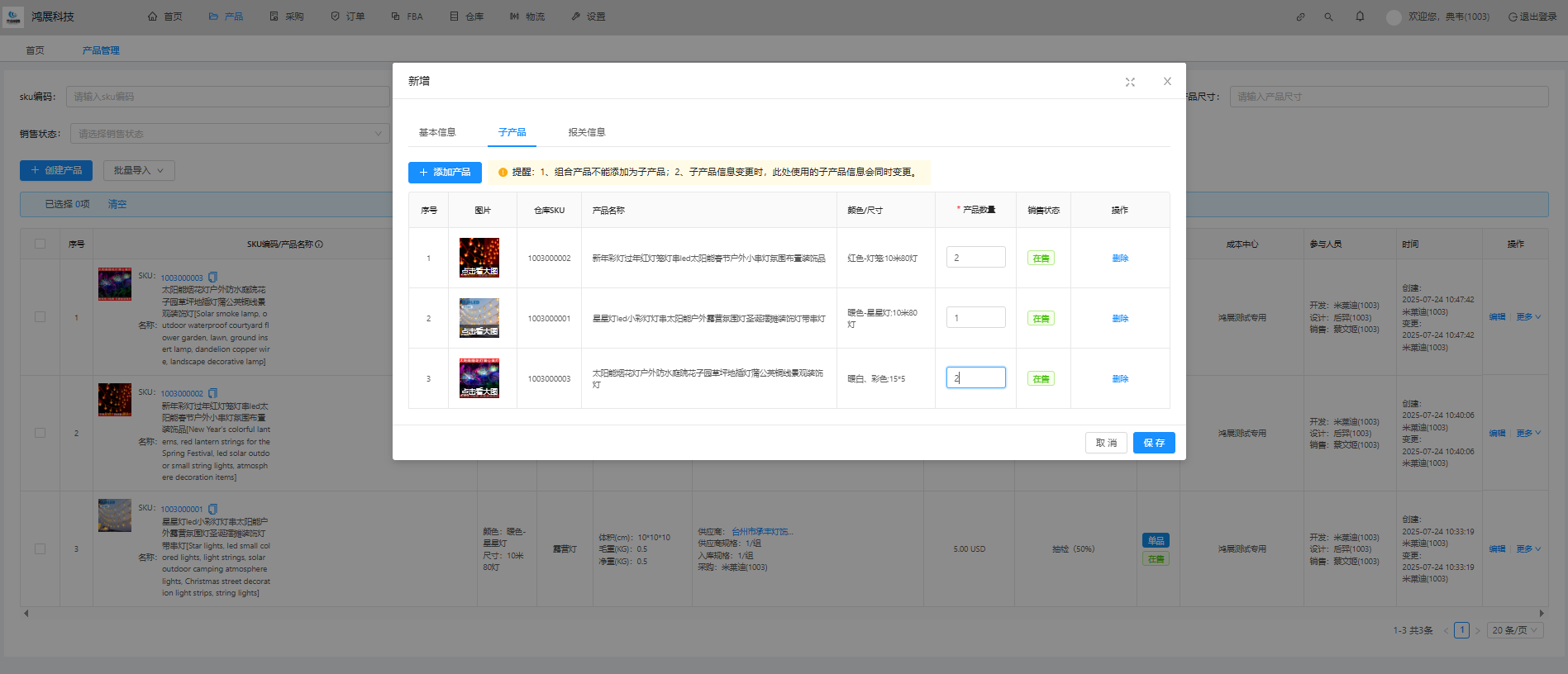This screenshot has height=674, width=1568.
Task: Check the checkbox for product row 1
Action: pyautogui.click(x=40, y=317)
